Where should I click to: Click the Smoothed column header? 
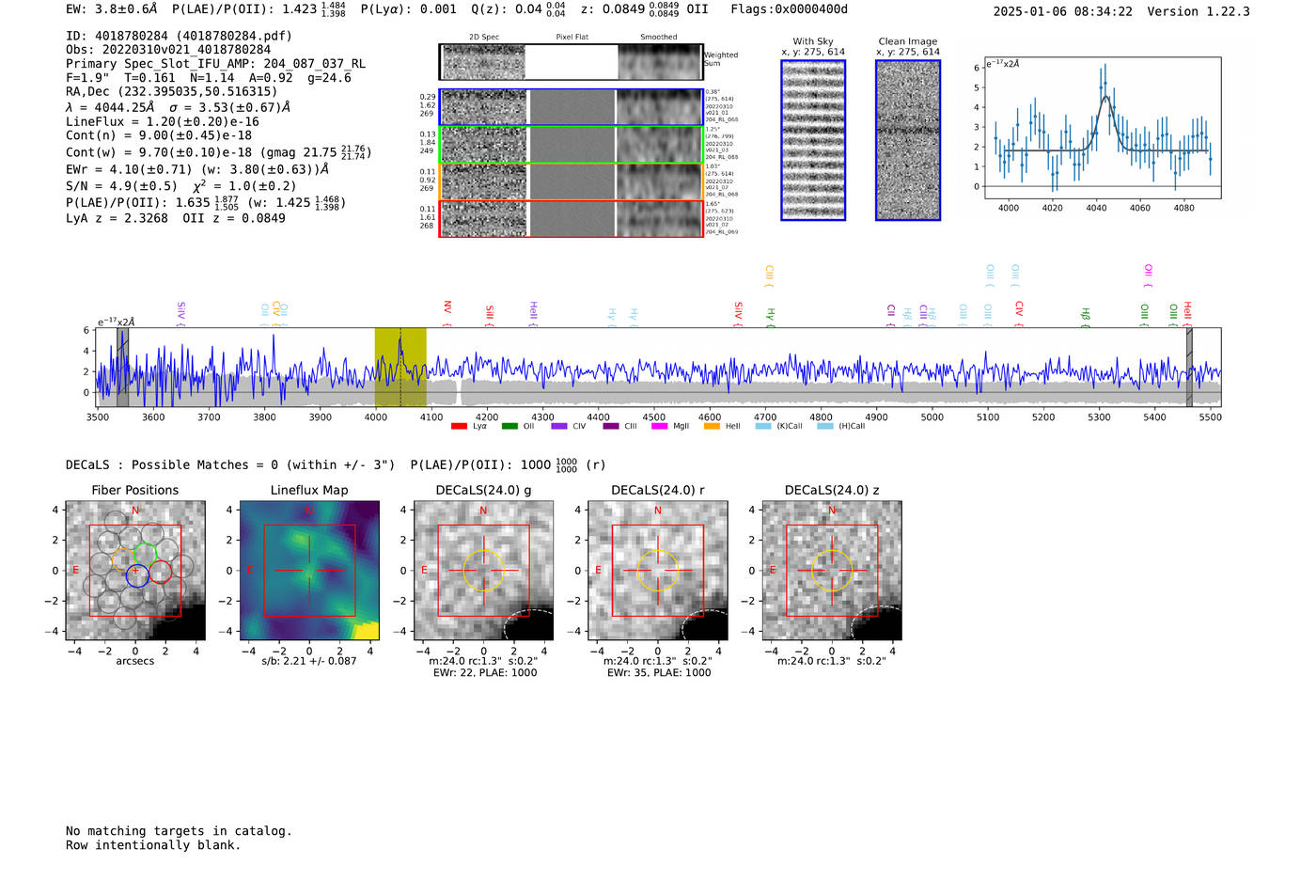point(659,38)
